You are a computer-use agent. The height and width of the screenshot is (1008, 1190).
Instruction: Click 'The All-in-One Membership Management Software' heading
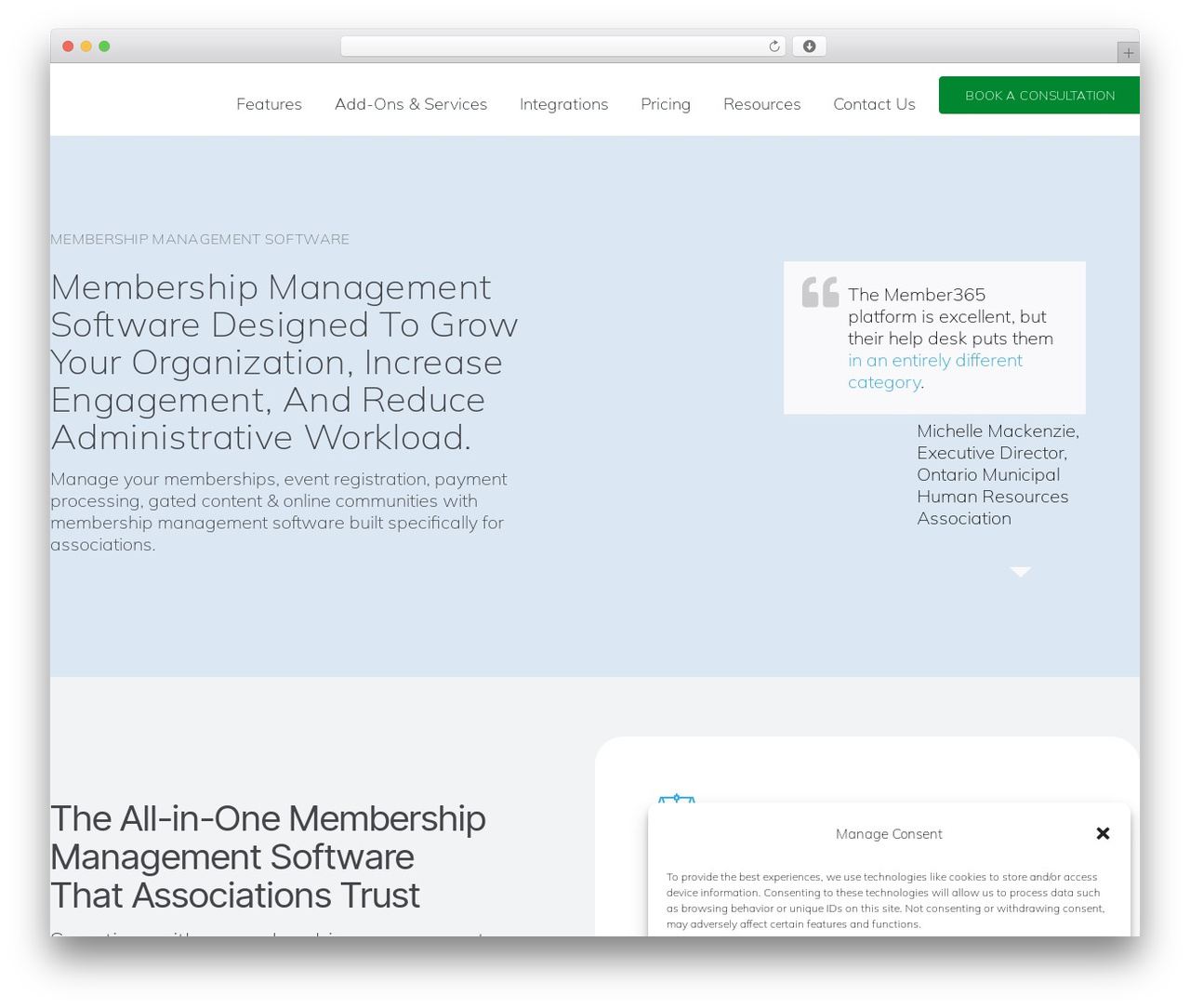point(268,856)
